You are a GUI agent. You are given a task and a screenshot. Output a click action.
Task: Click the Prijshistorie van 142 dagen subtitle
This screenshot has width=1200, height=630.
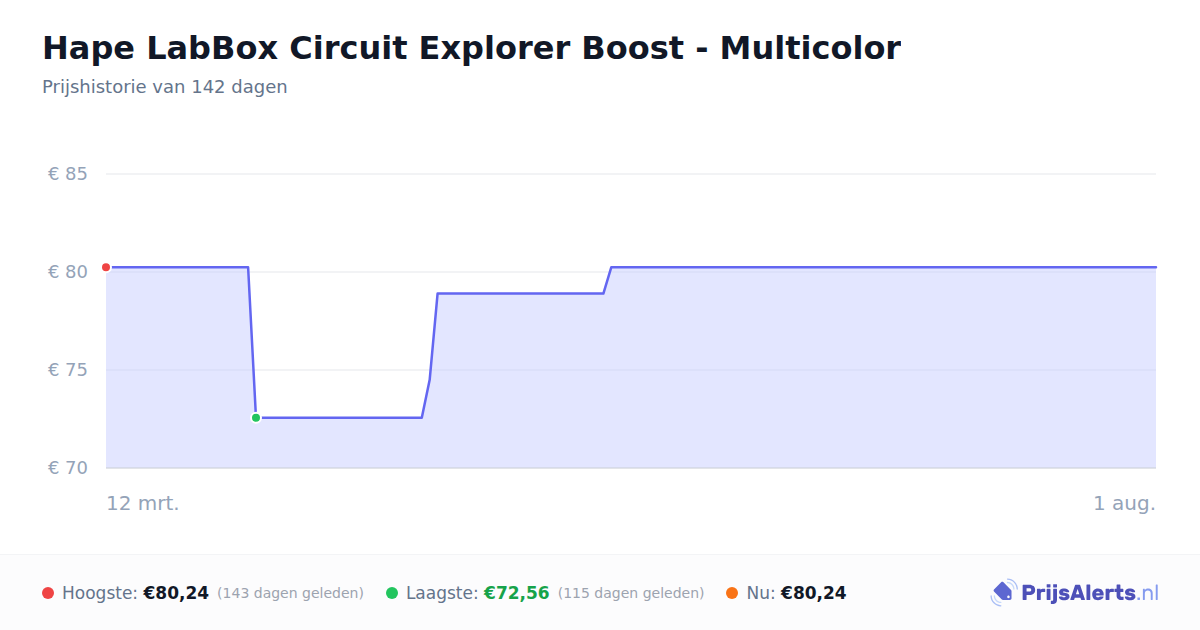click(165, 87)
